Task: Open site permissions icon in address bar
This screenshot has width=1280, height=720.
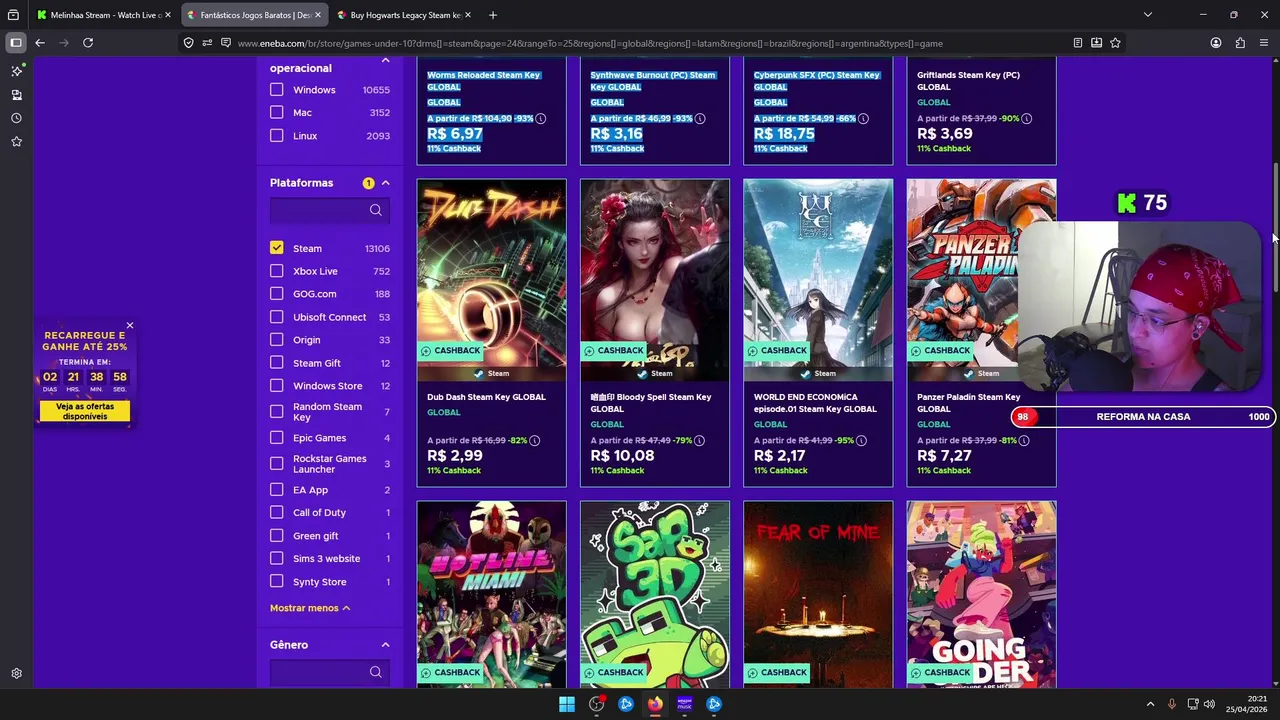Action: pos(207,43)
